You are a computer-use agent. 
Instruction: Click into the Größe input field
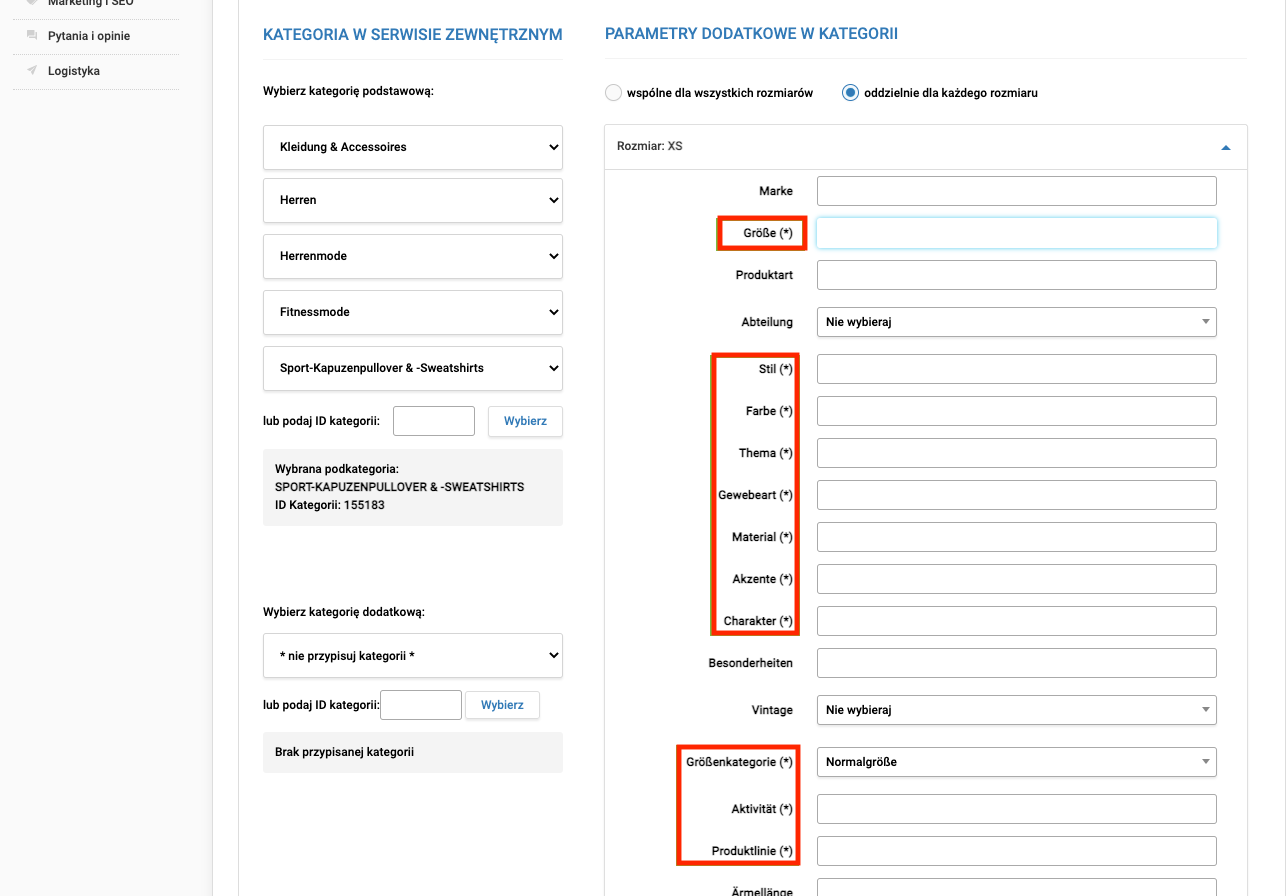tap(1017, 233)
